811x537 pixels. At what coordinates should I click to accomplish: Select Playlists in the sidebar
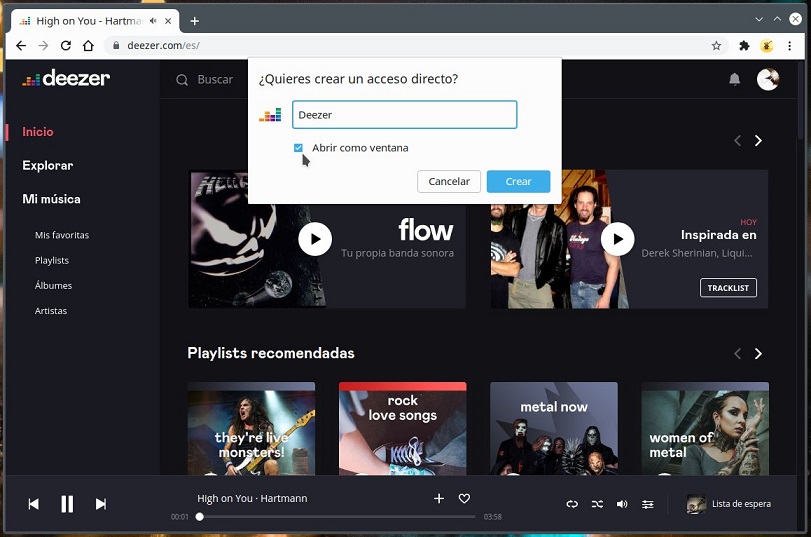(52, 260)
